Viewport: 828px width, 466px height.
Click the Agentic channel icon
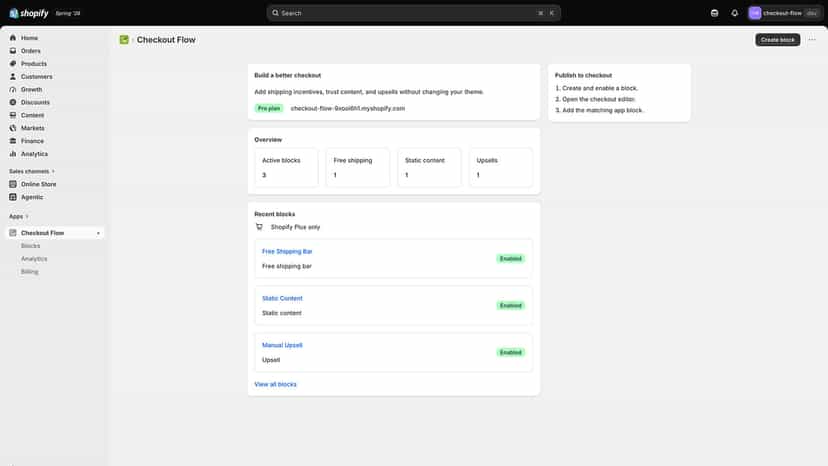tap(13, 197)
